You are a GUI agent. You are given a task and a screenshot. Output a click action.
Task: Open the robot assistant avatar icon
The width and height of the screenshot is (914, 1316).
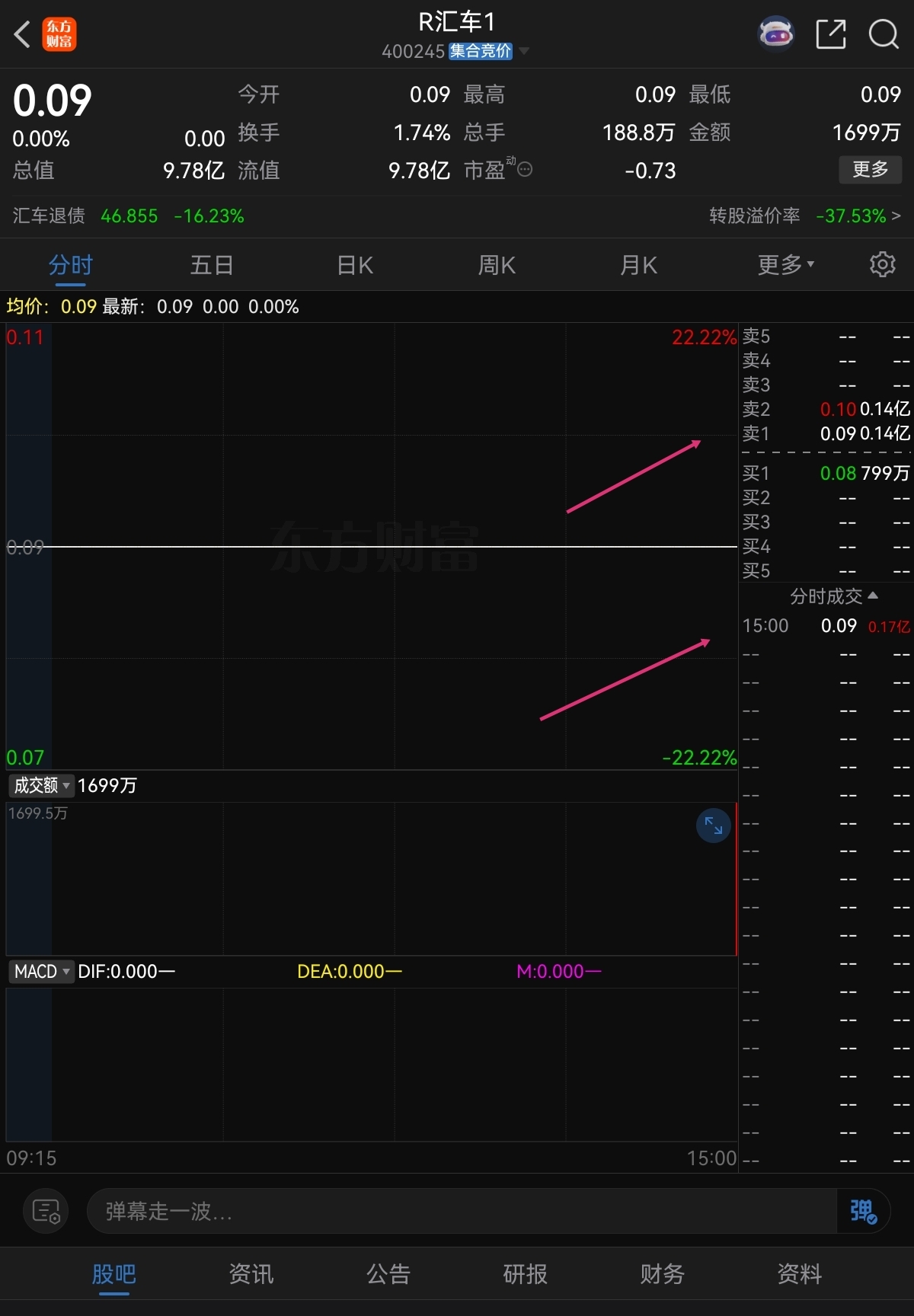tap(776, 34)
